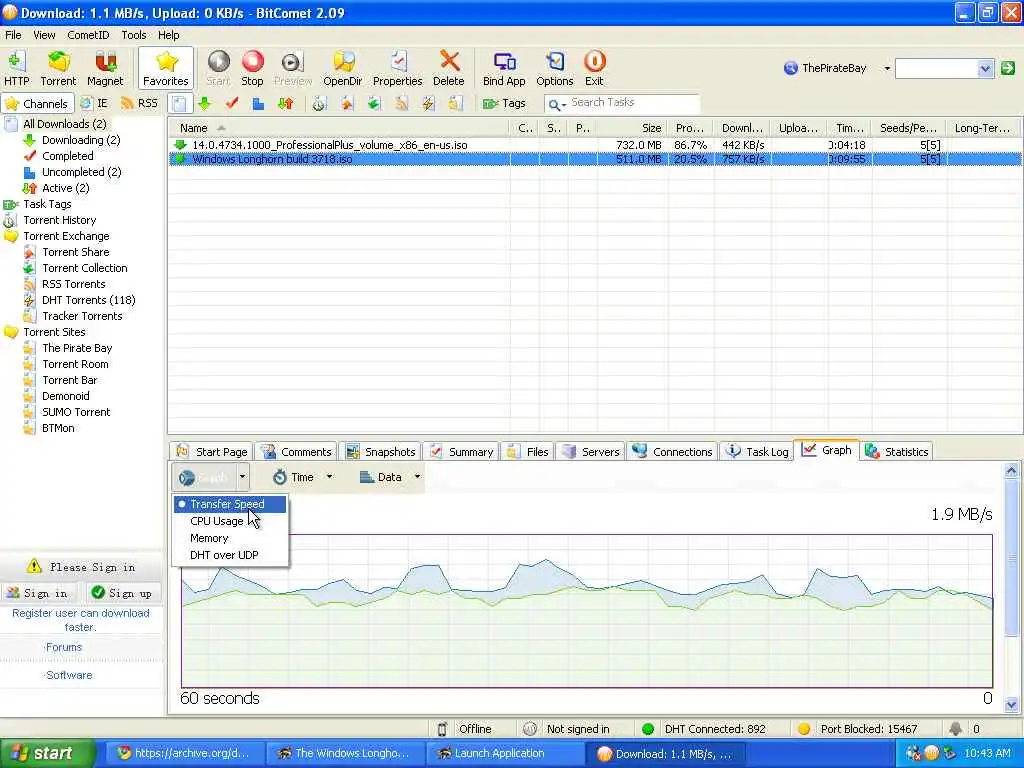Image resolution: width=1024 pixels, height=768 pixels.
Task: Open the File menu
Action: tap(13, 35)
